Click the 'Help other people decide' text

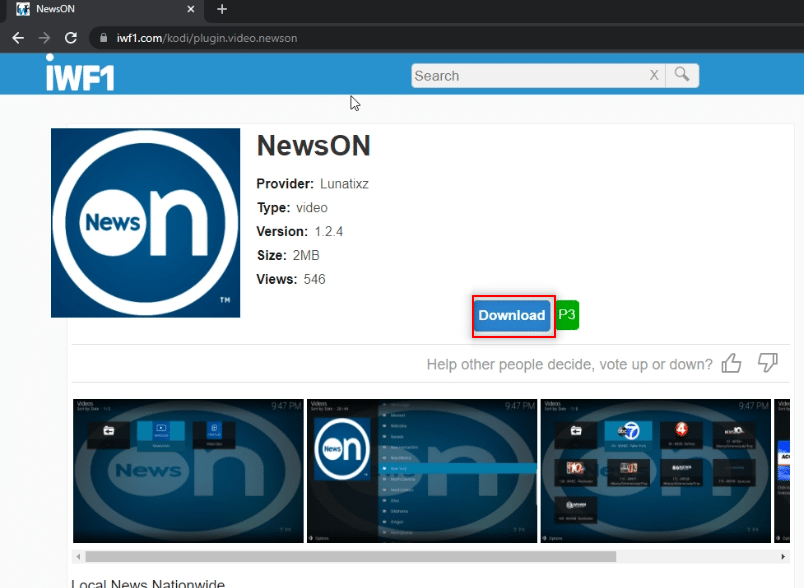(x=570, y=364)
